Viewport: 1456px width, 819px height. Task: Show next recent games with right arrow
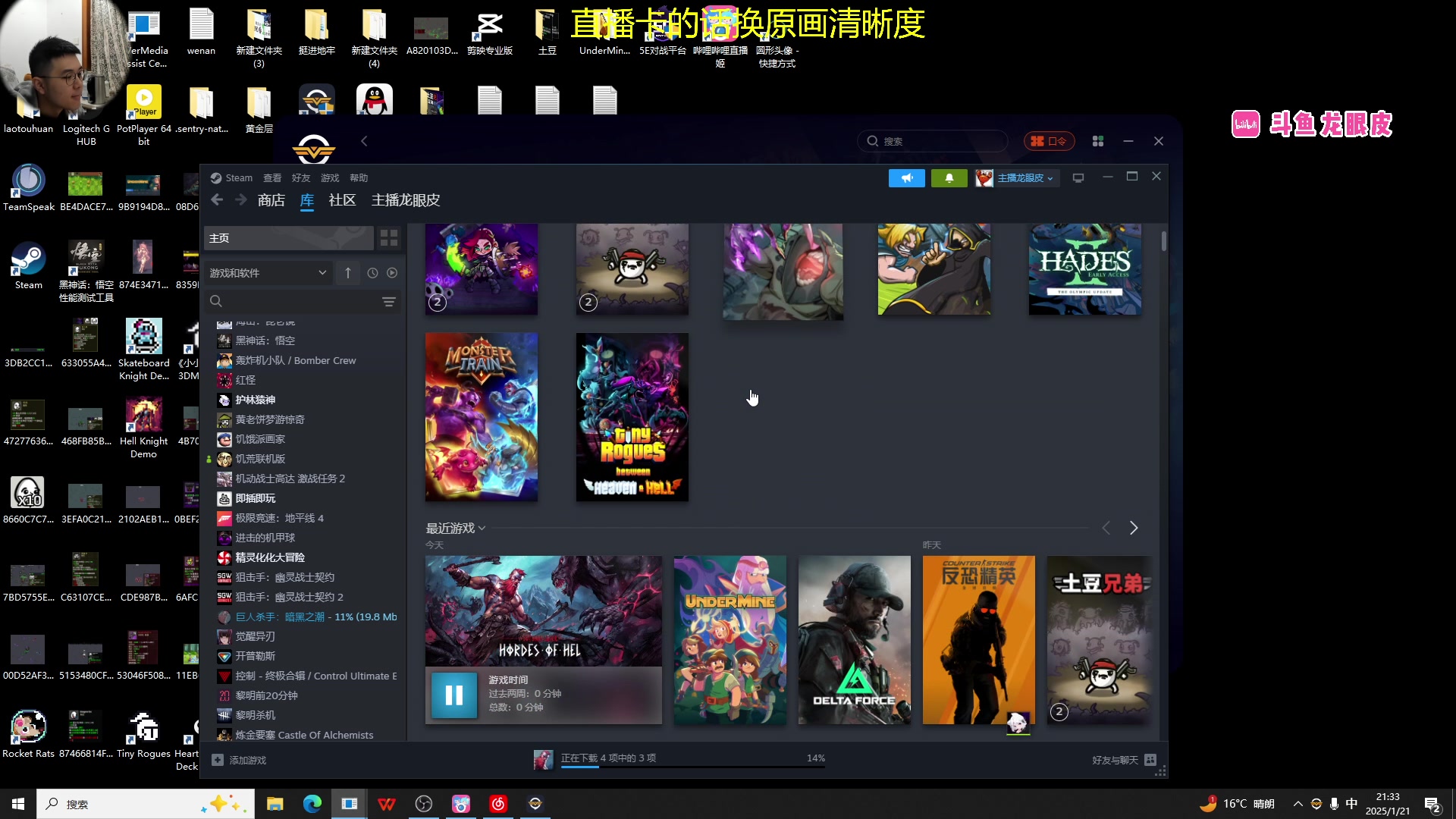1134,528
